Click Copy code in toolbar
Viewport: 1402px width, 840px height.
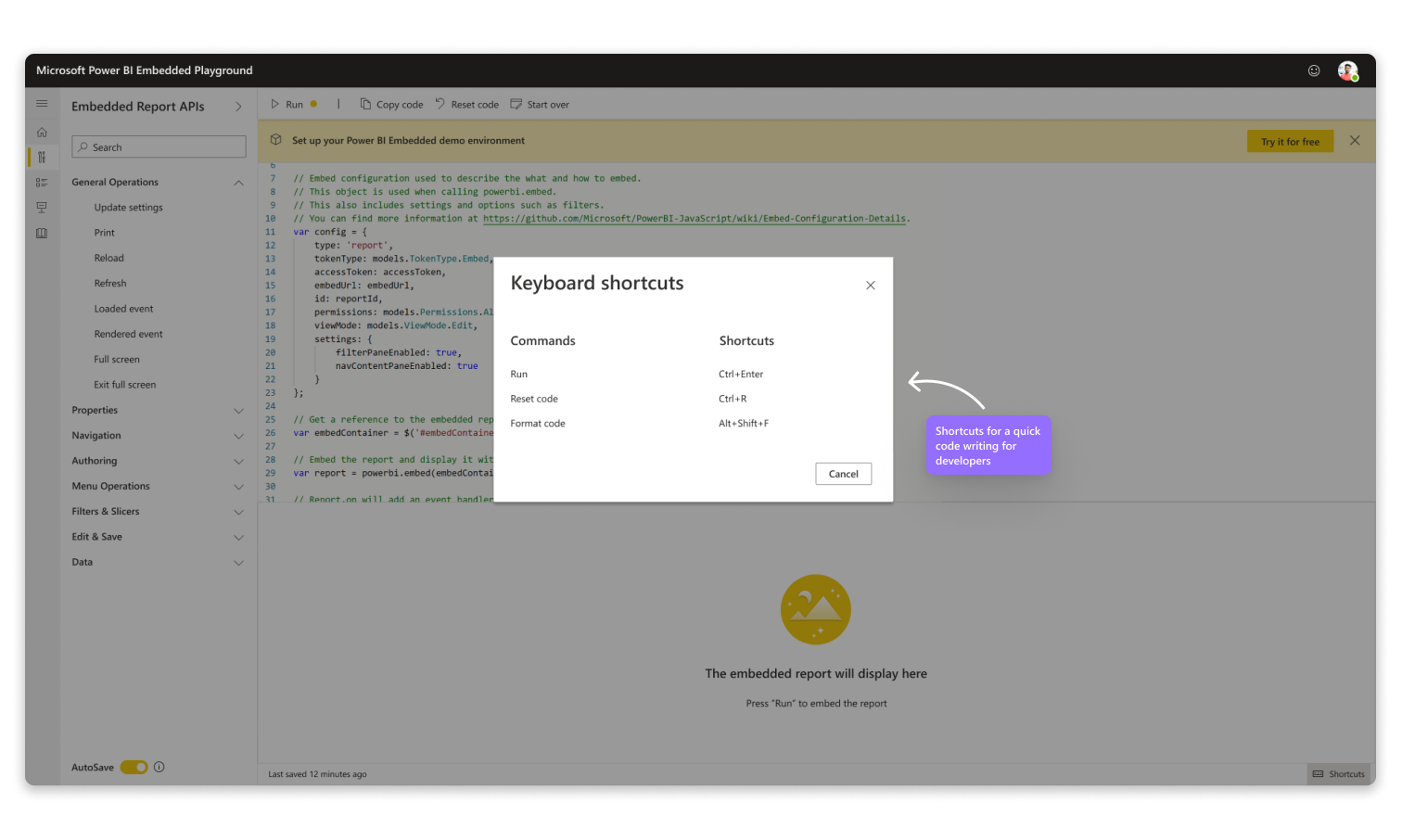[391, 105]
